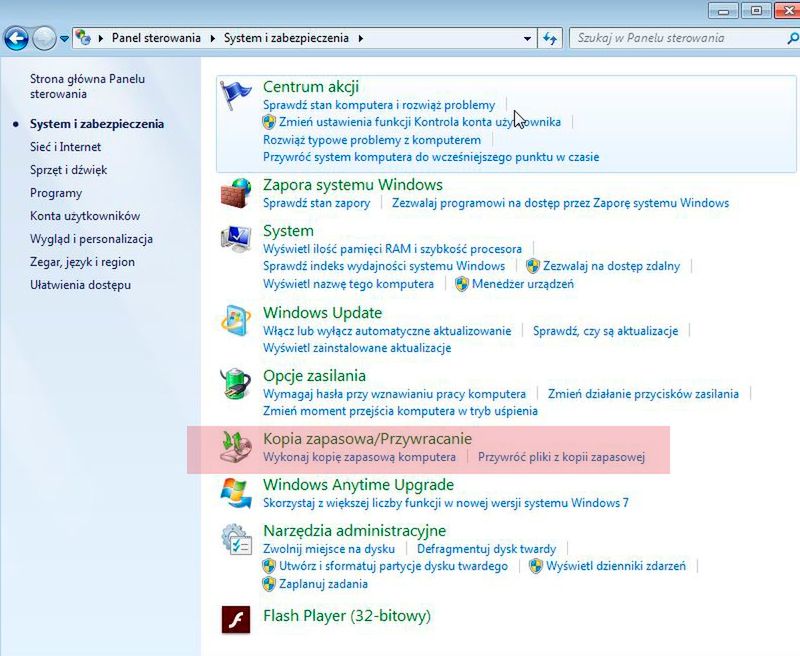Click Sprawdź stan zapory link
Image resolution: width=800 pixels, height=656 pixels.
click(316, 203)
